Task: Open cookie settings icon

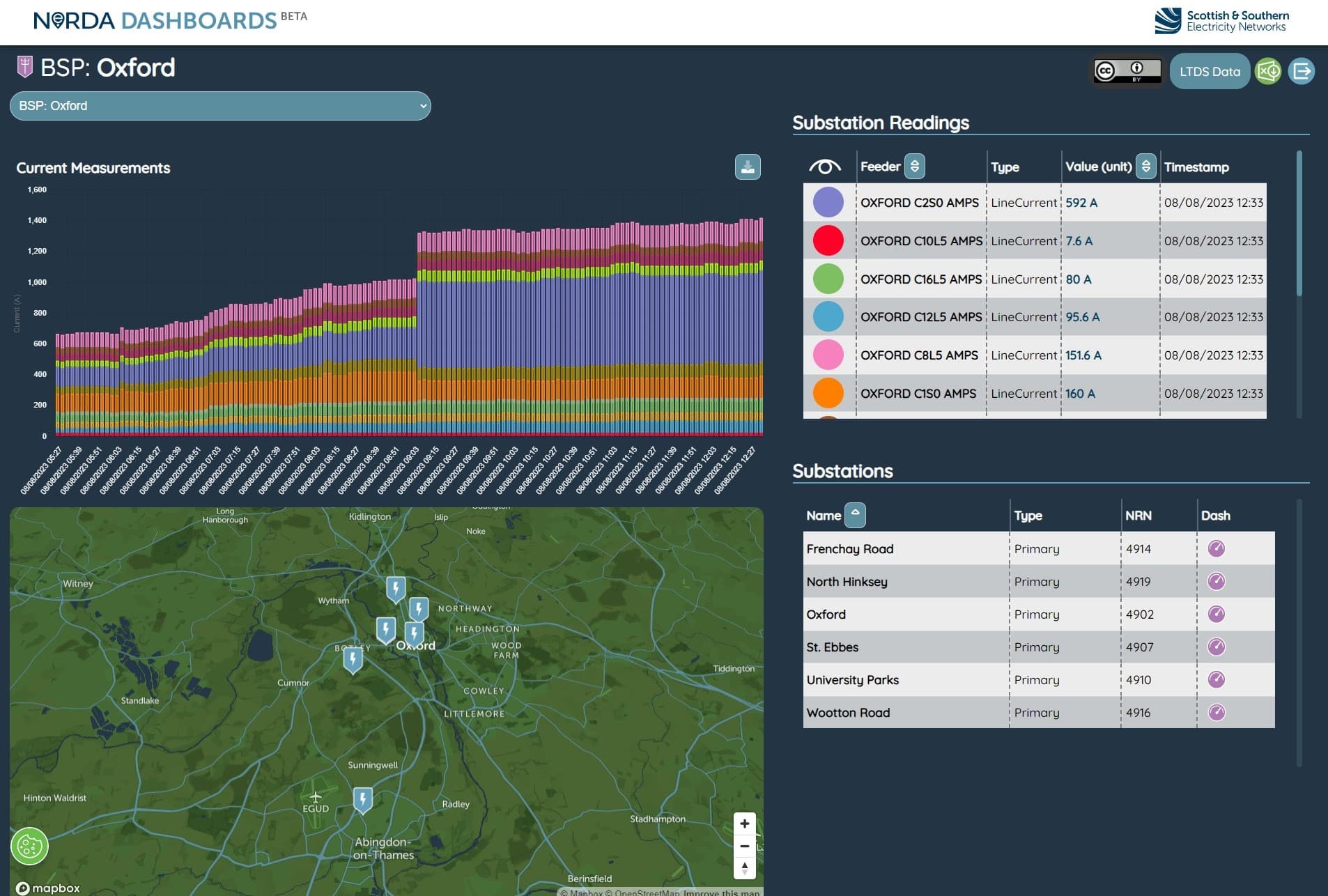Action: [x=29, y=847]
